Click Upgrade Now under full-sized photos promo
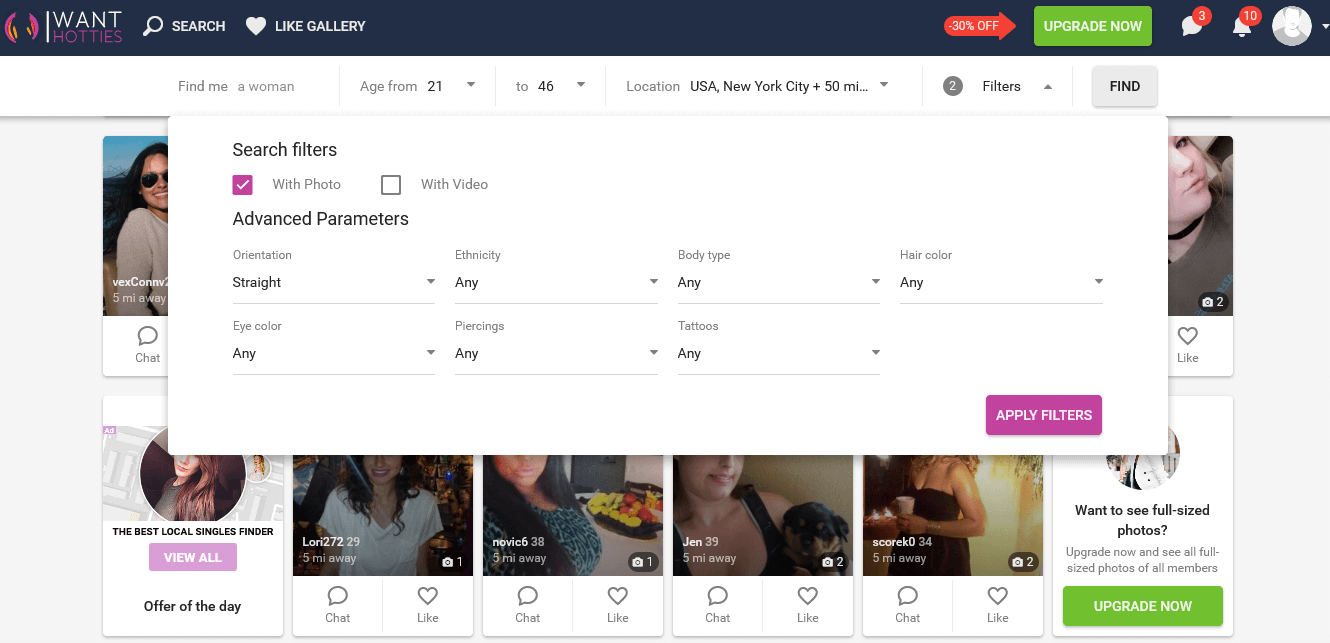 click(1143, 606)
